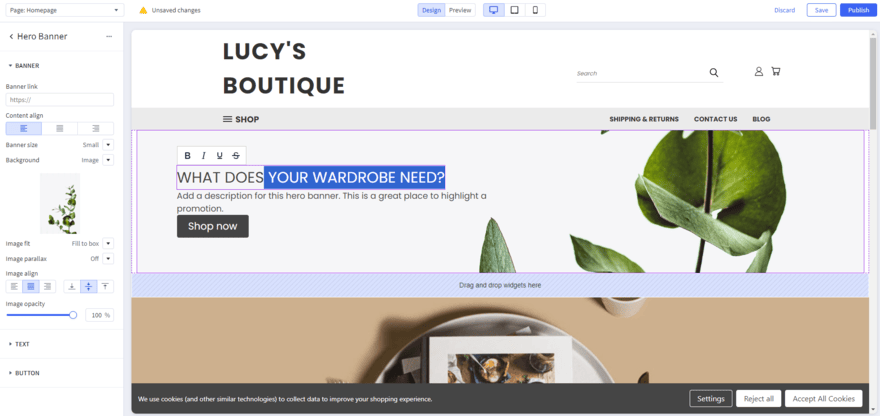Open BLOG nav item
This screenshot has height=416, width=880.
pos(762,119)
